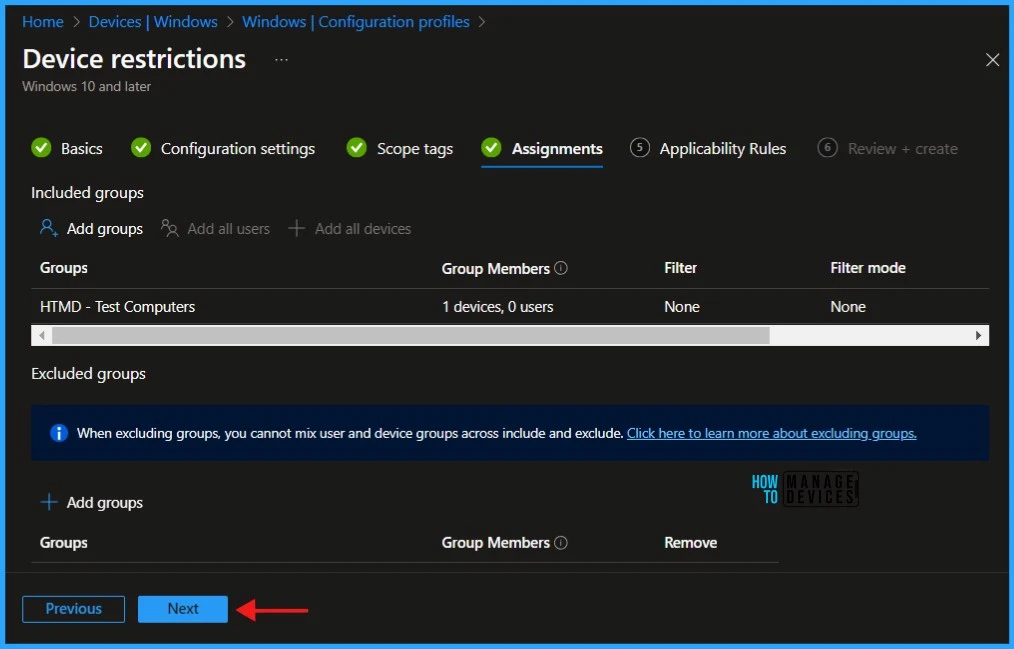
Task: Click the Previous button
Action: [x=73, y=609]
